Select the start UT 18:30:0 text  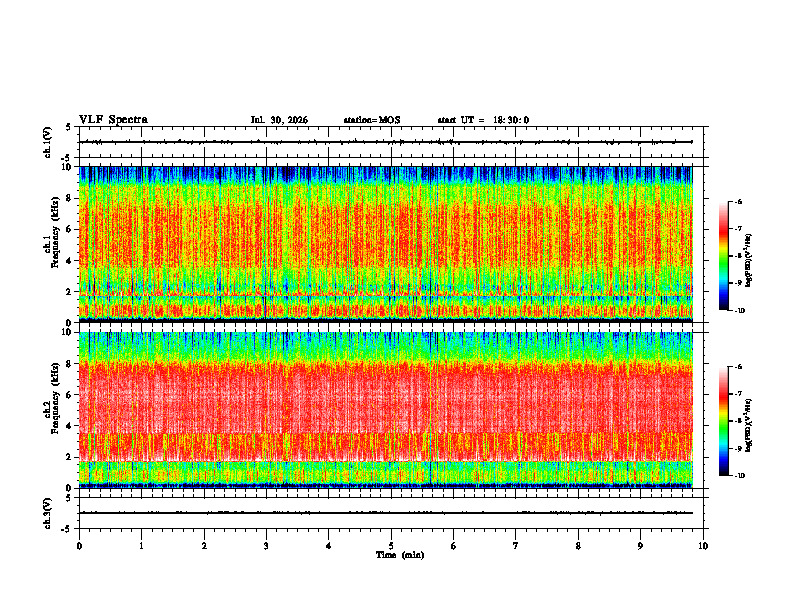tap(483, 120)
